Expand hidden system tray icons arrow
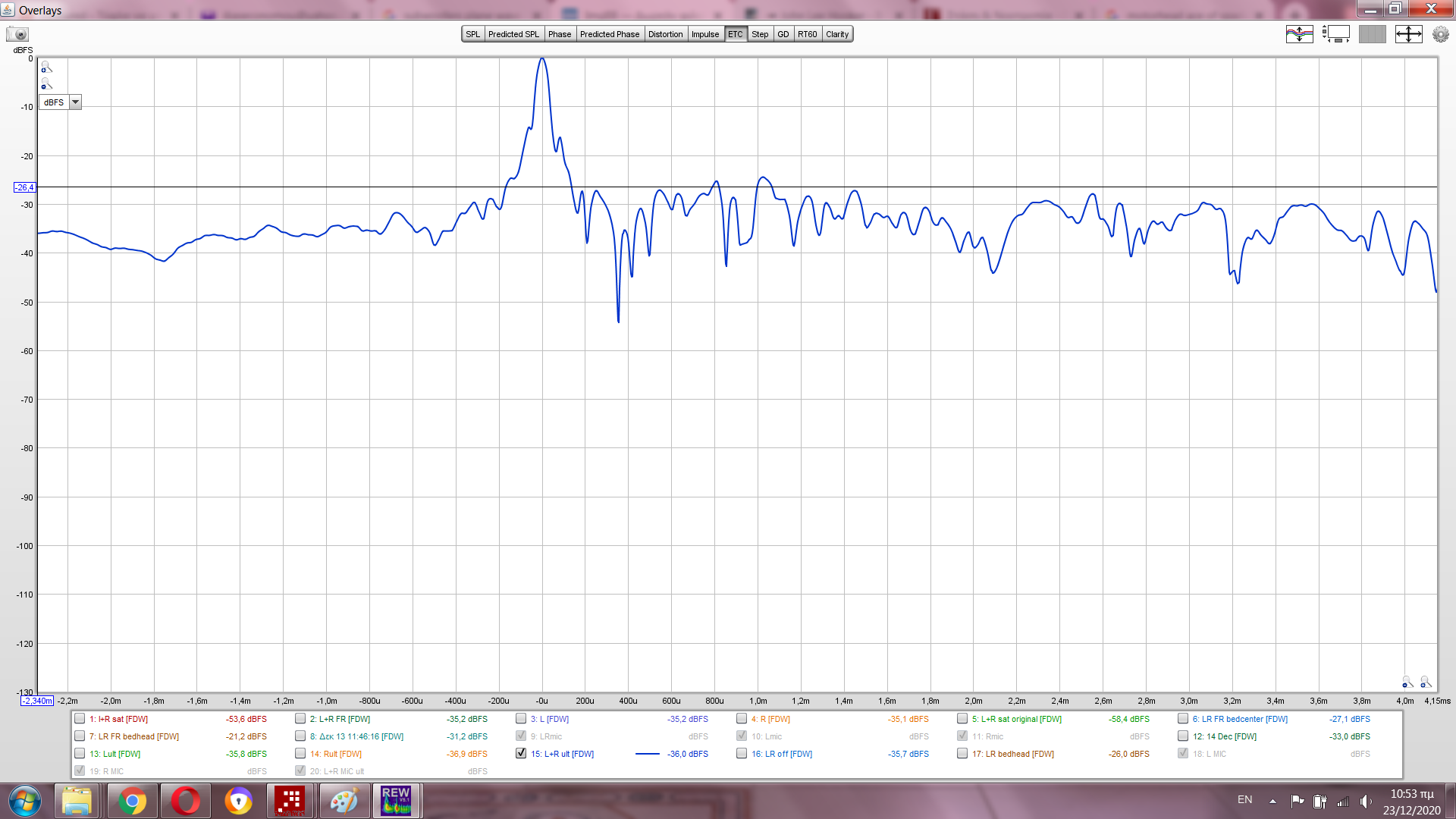 pos(1272,801)
